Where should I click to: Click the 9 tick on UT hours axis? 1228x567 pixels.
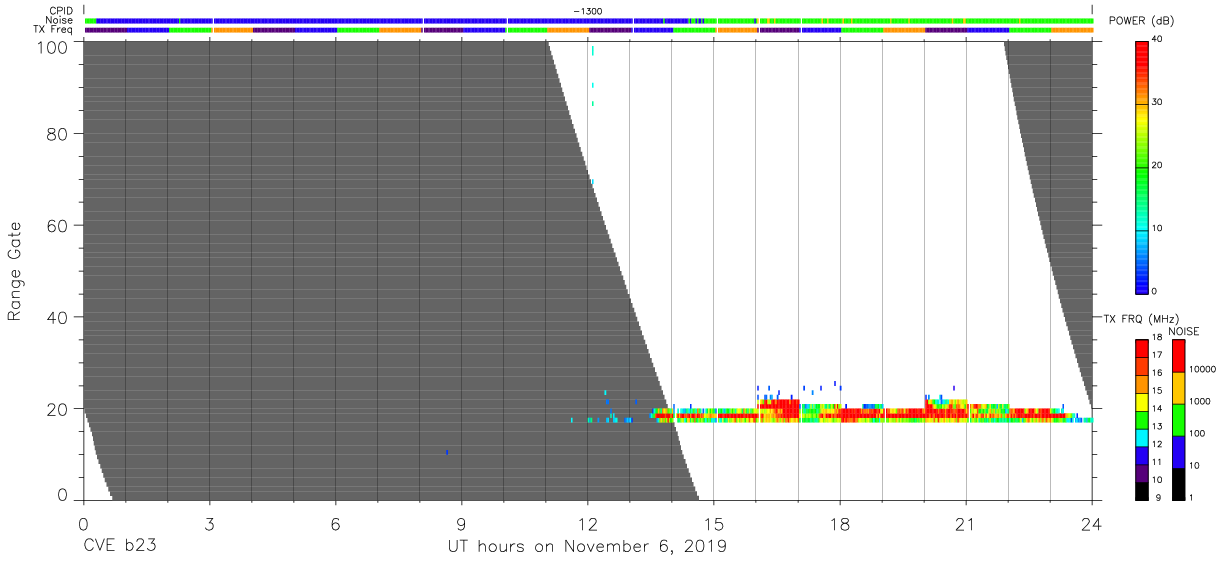pos(461,523)
